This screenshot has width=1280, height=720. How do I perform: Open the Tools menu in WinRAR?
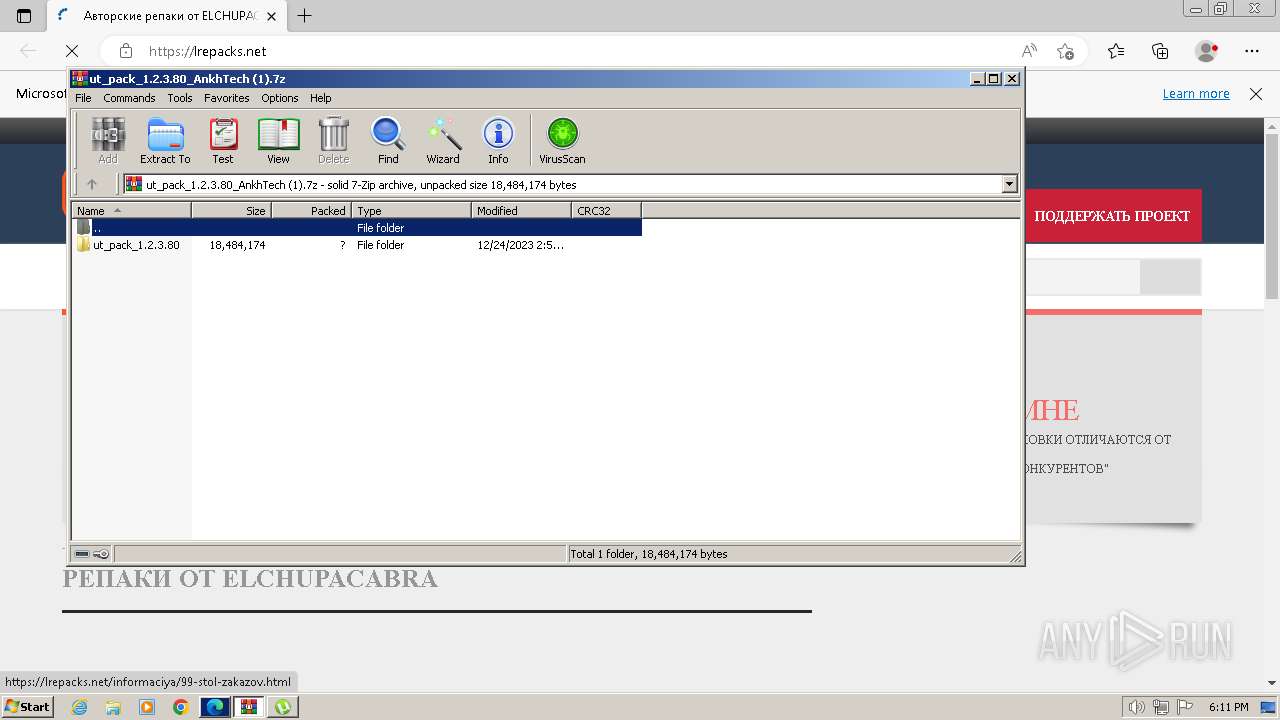click(180, 98)
